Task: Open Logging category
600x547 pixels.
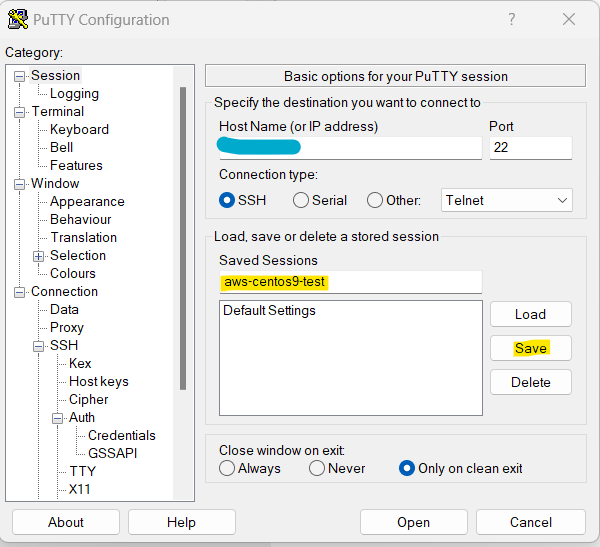Action: [75, 93]
